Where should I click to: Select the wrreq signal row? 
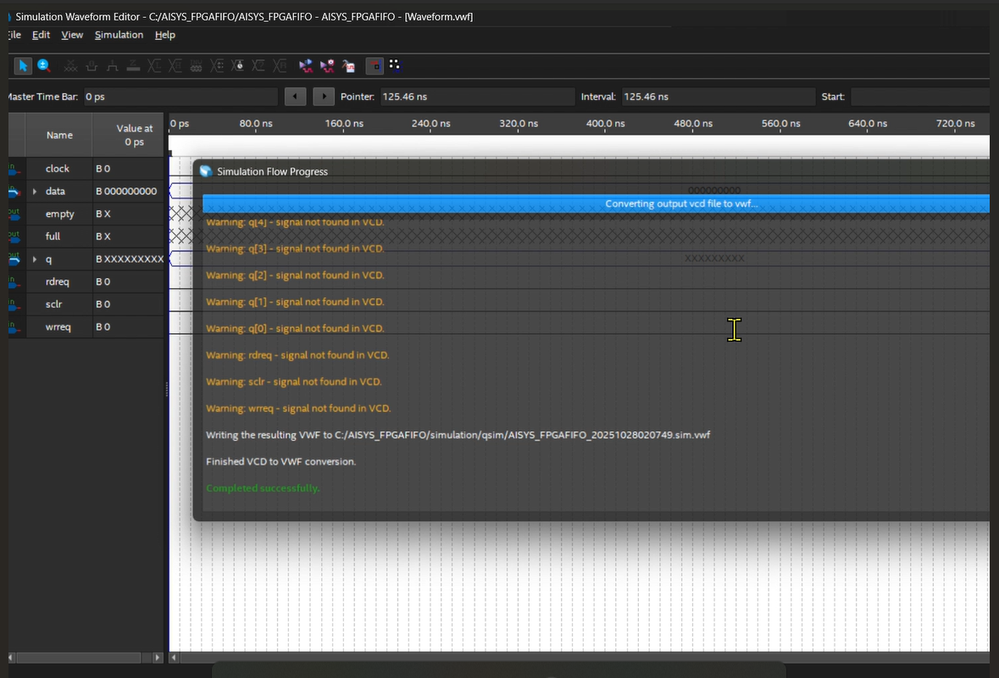[58, 327]
